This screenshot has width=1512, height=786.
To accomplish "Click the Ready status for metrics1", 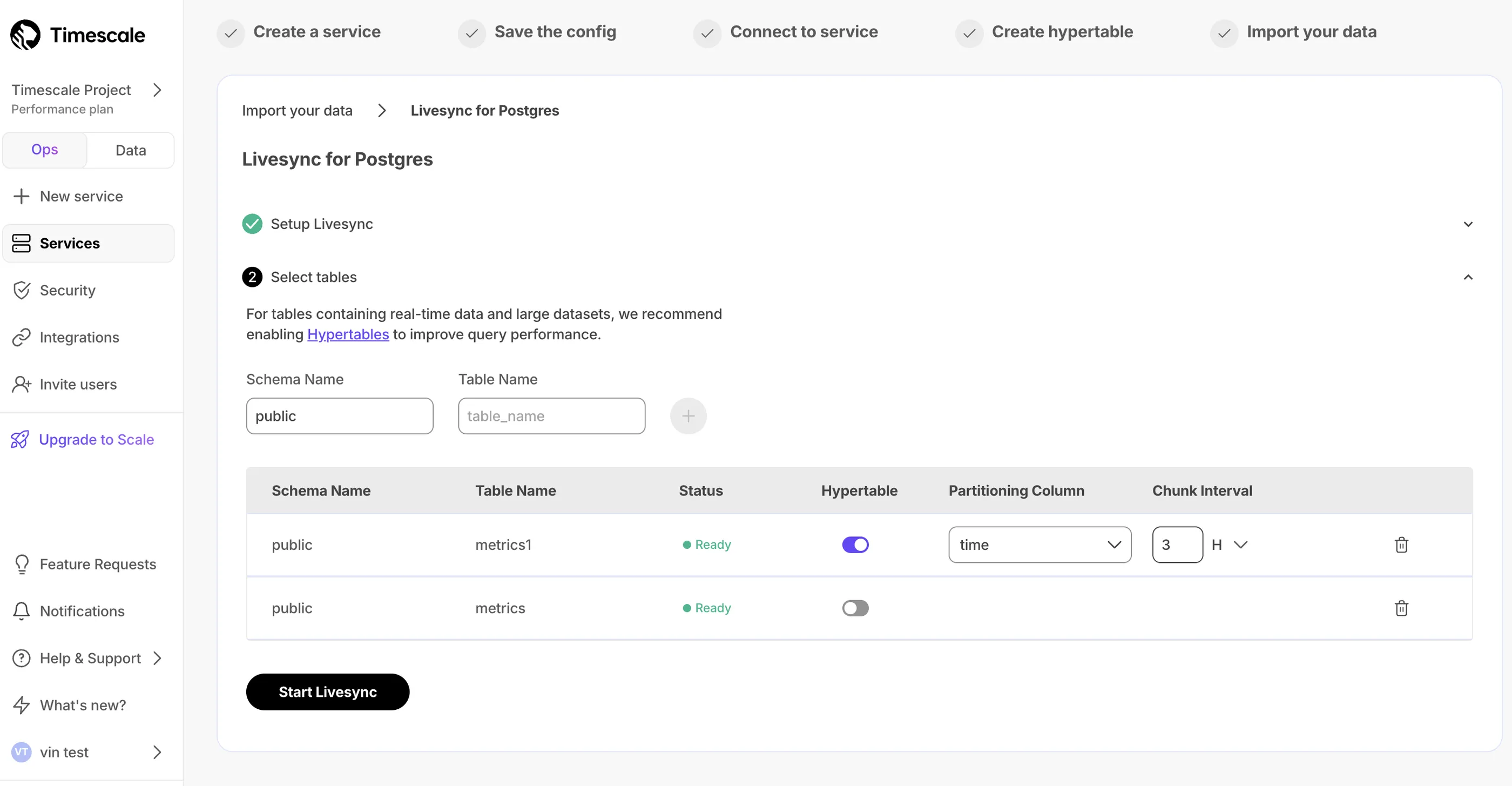I will click(x=706, y=544).
